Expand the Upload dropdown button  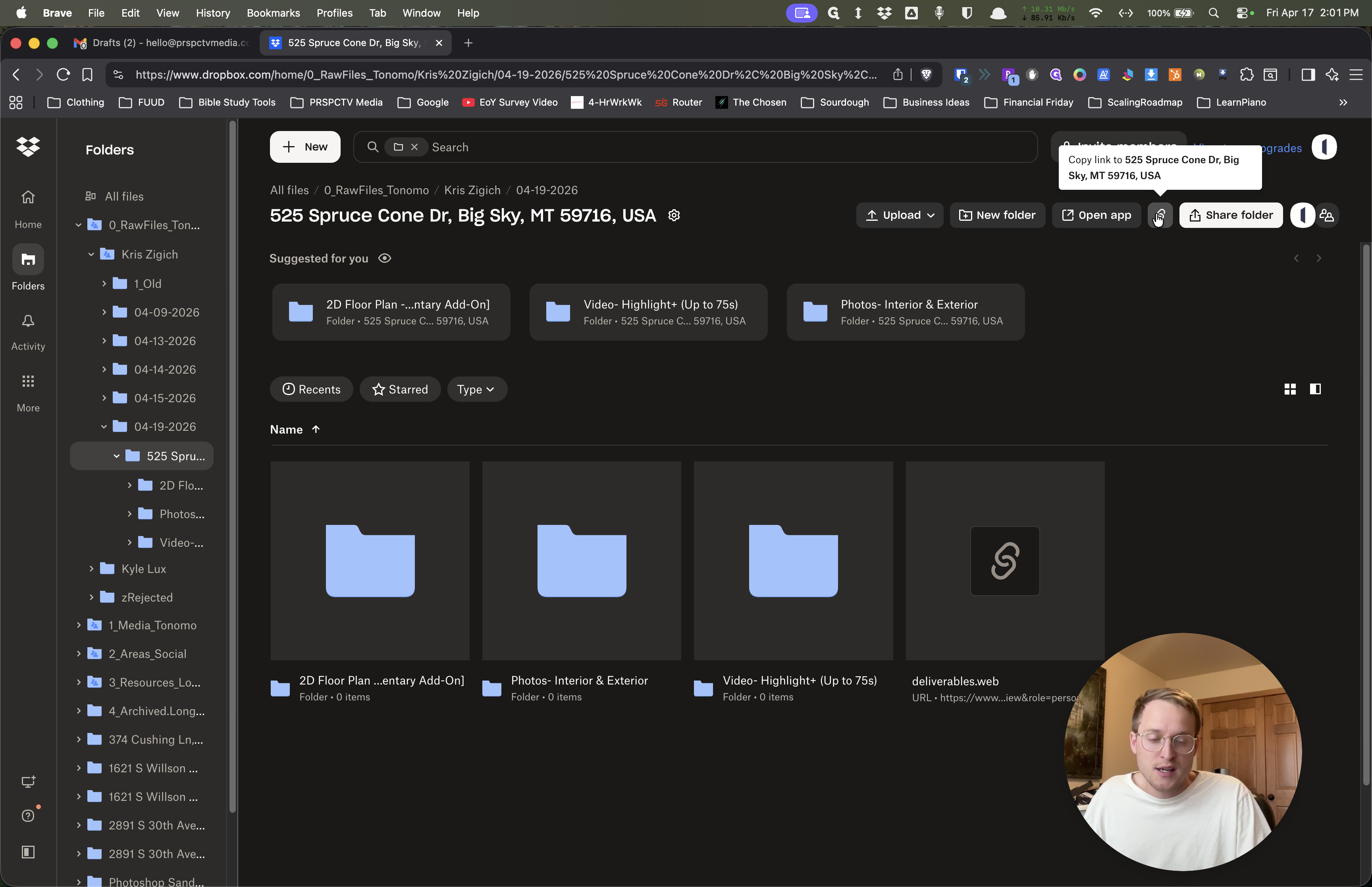[899, 215]
